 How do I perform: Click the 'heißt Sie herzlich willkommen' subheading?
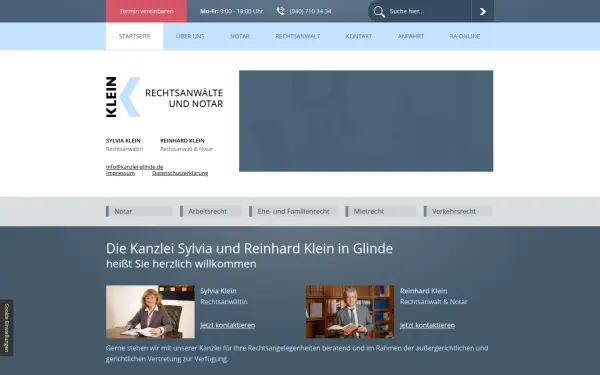click(181, 264)
